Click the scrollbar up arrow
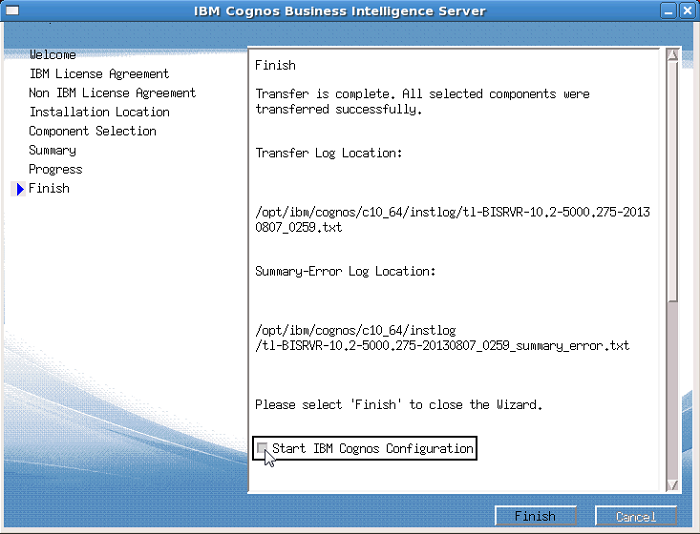Screen dimensions: 700x534 coord(672,55)
